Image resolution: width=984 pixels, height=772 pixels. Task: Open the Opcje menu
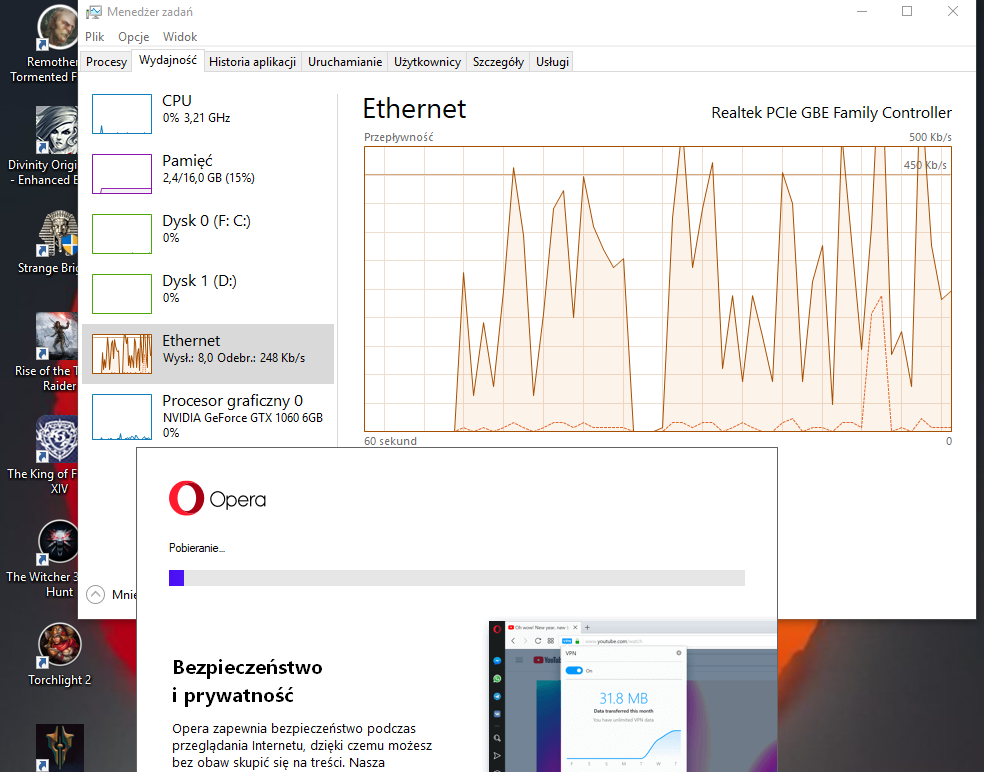coord(134,37)
